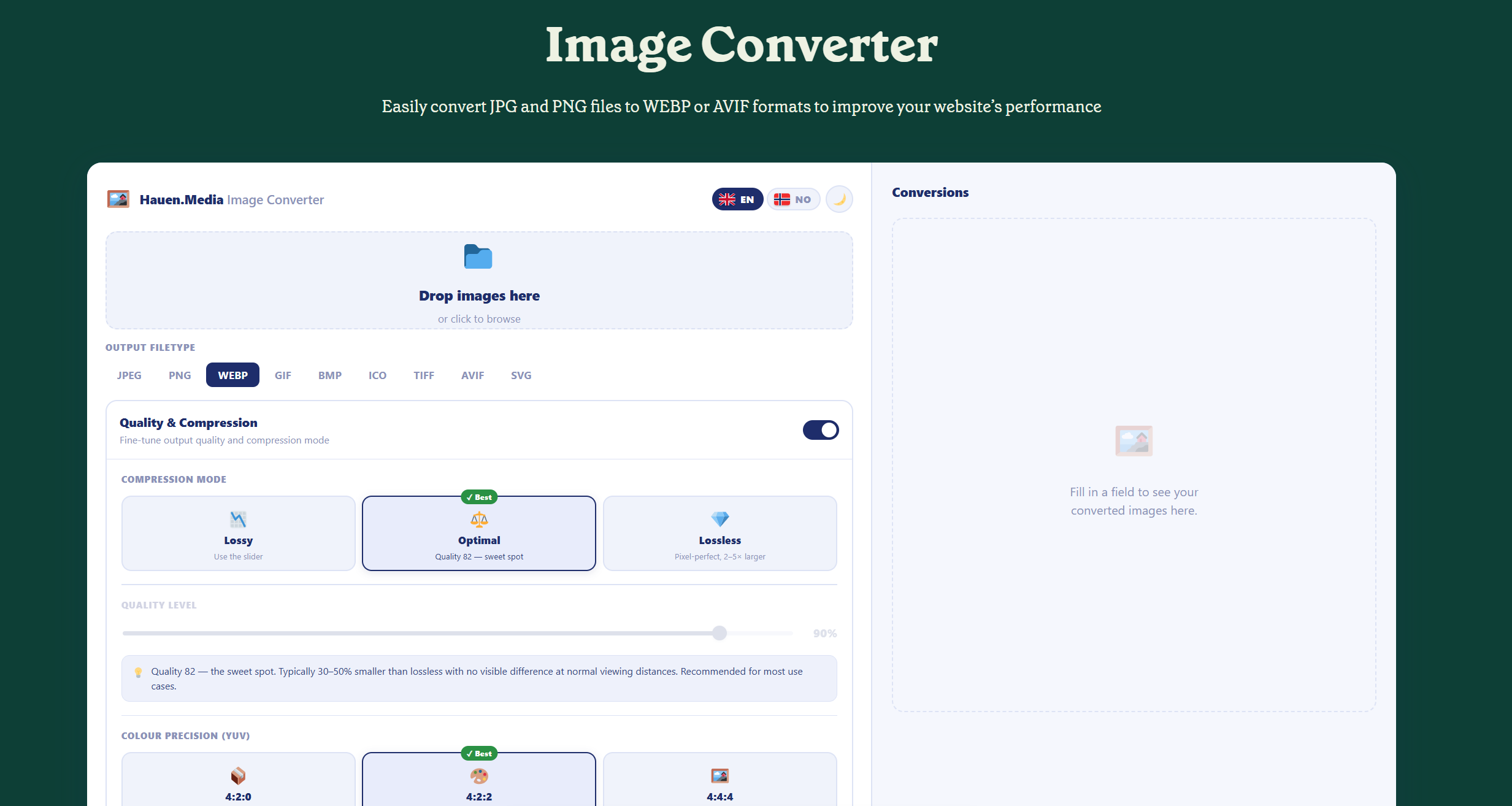Turn off Quality & Compression switch
1512x806 pixels.
821,430
